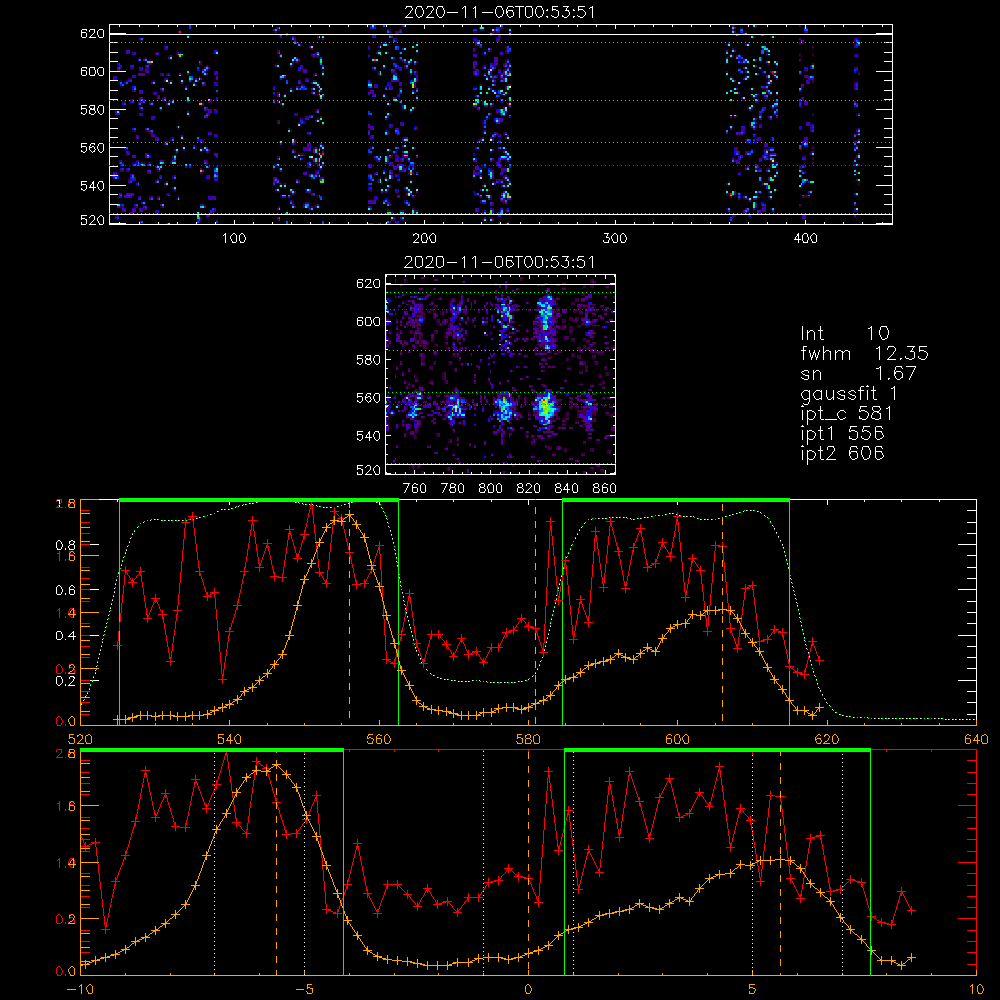Click the white "0.6" y-axis label

66,591
